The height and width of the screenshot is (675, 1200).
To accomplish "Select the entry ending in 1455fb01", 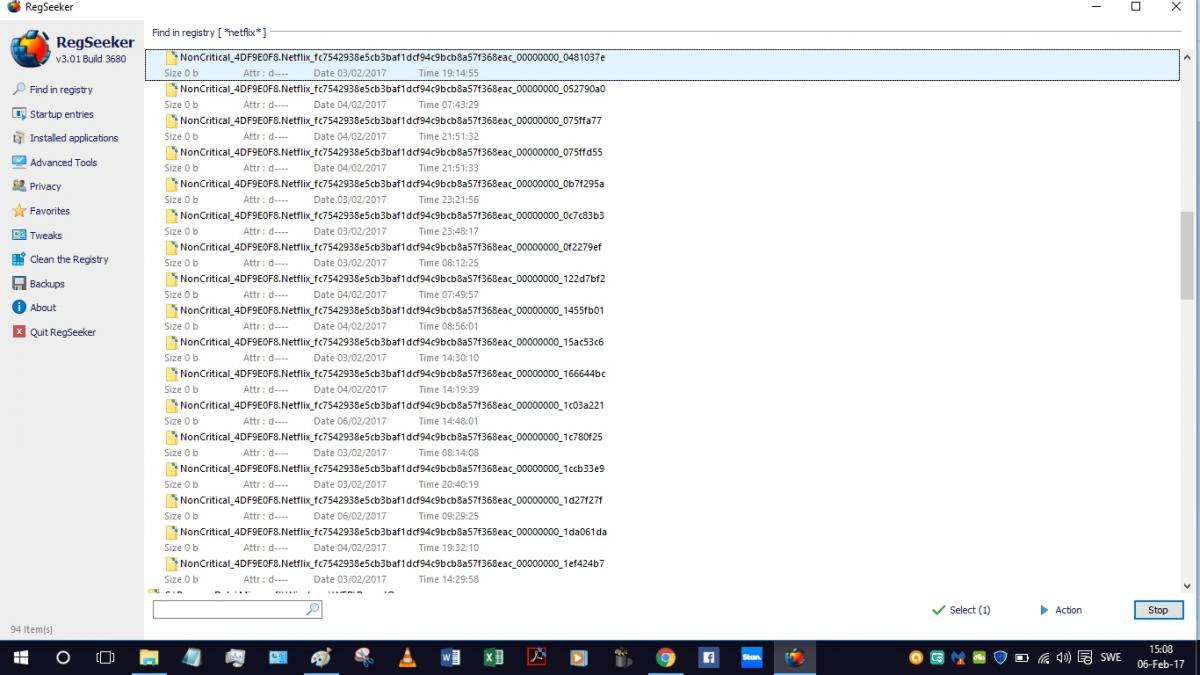I will click(663, 318).
